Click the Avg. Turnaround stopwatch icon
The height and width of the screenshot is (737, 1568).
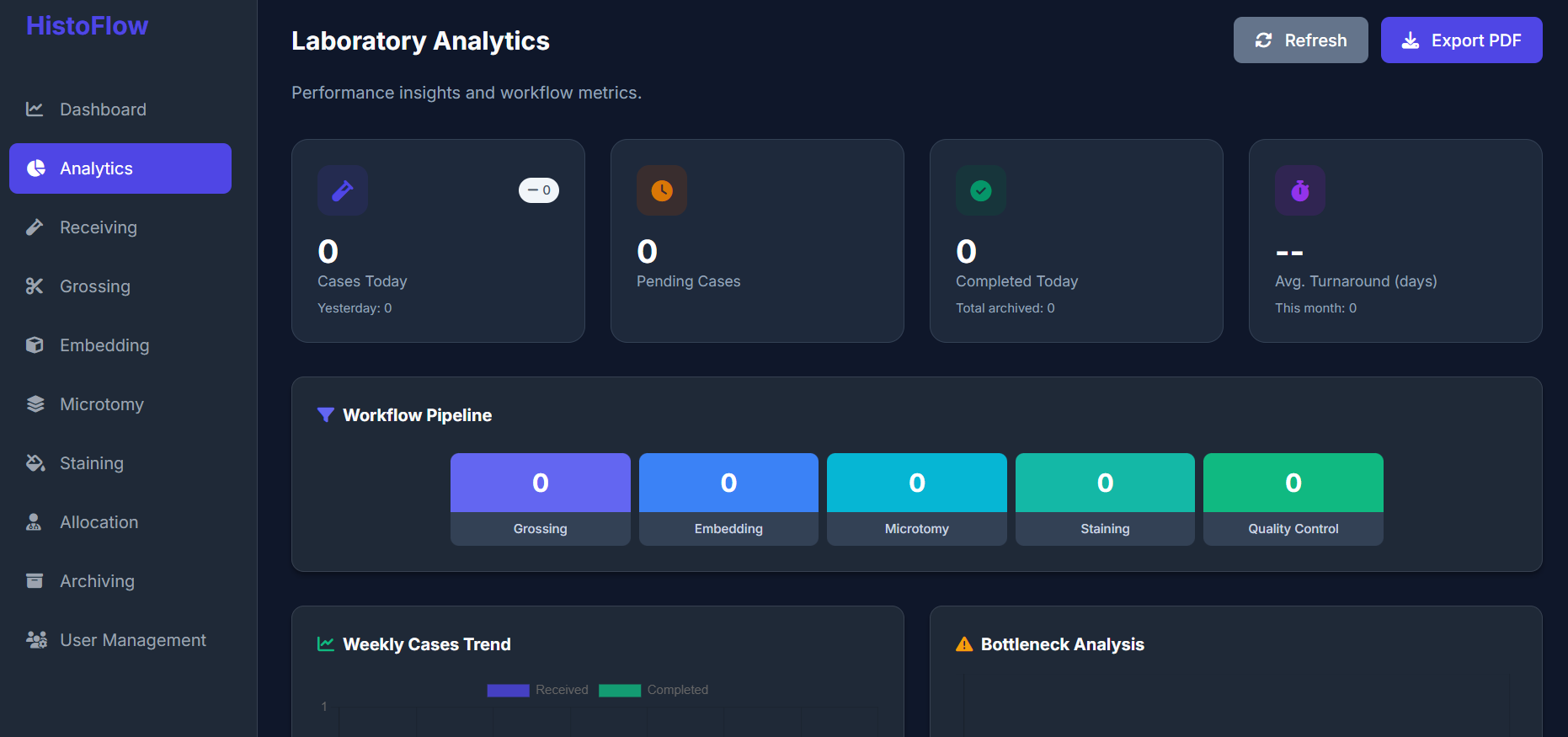tap(1300, 190)
